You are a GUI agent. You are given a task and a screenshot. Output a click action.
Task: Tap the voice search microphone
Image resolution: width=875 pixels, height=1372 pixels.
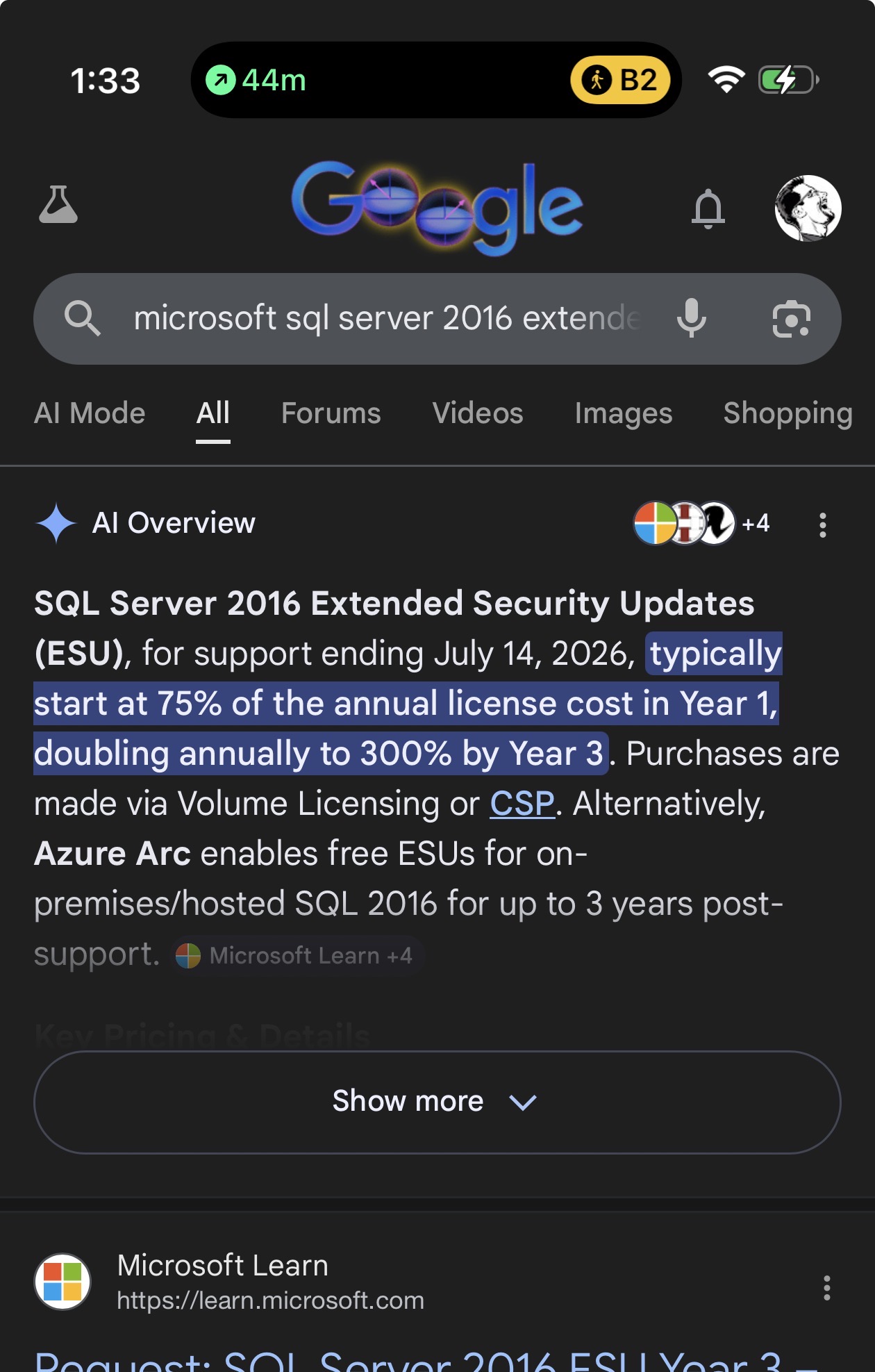pyautogui.click(x=692, y=318)
